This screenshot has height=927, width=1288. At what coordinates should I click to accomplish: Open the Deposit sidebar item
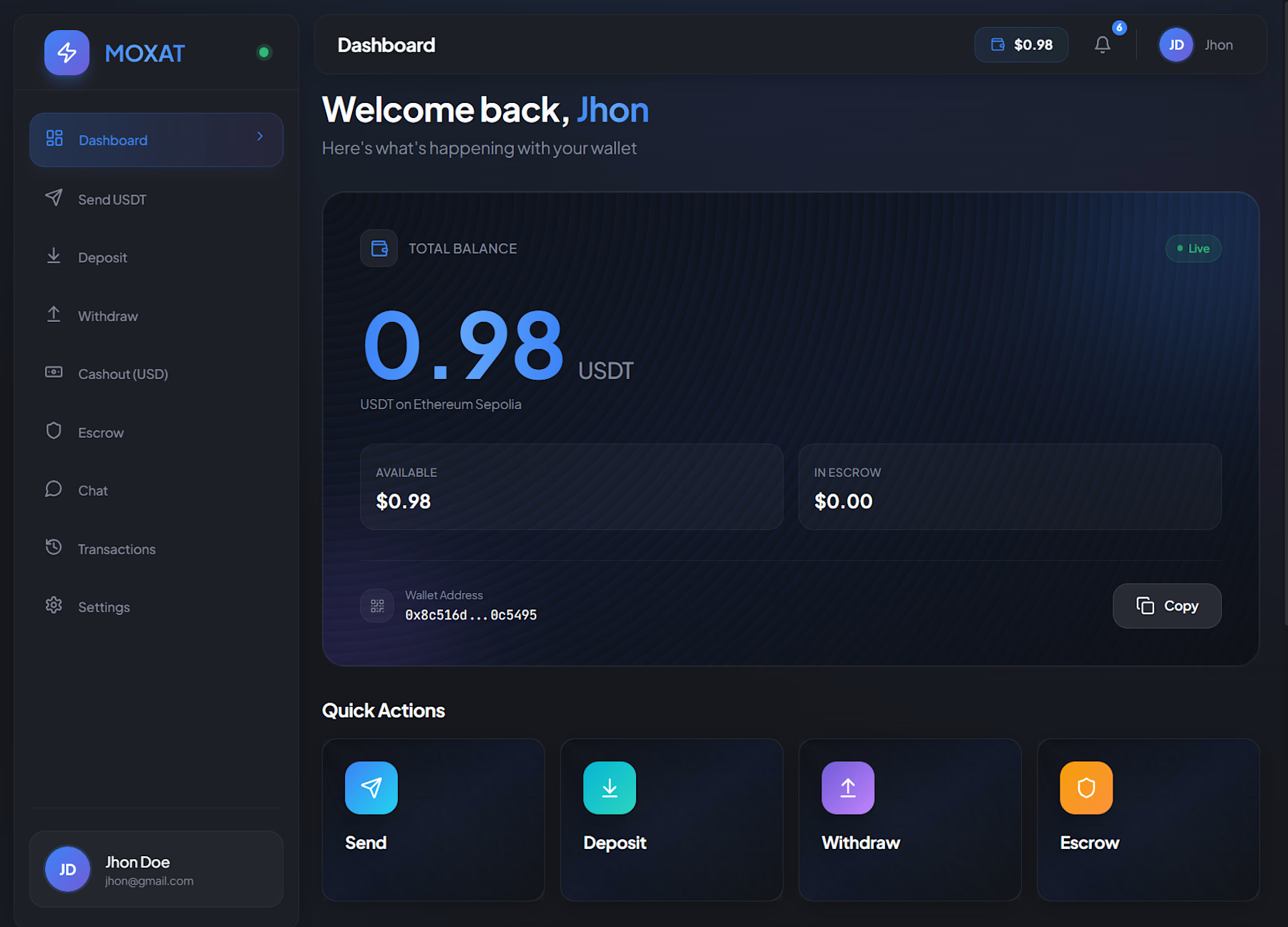pos(156,257)
